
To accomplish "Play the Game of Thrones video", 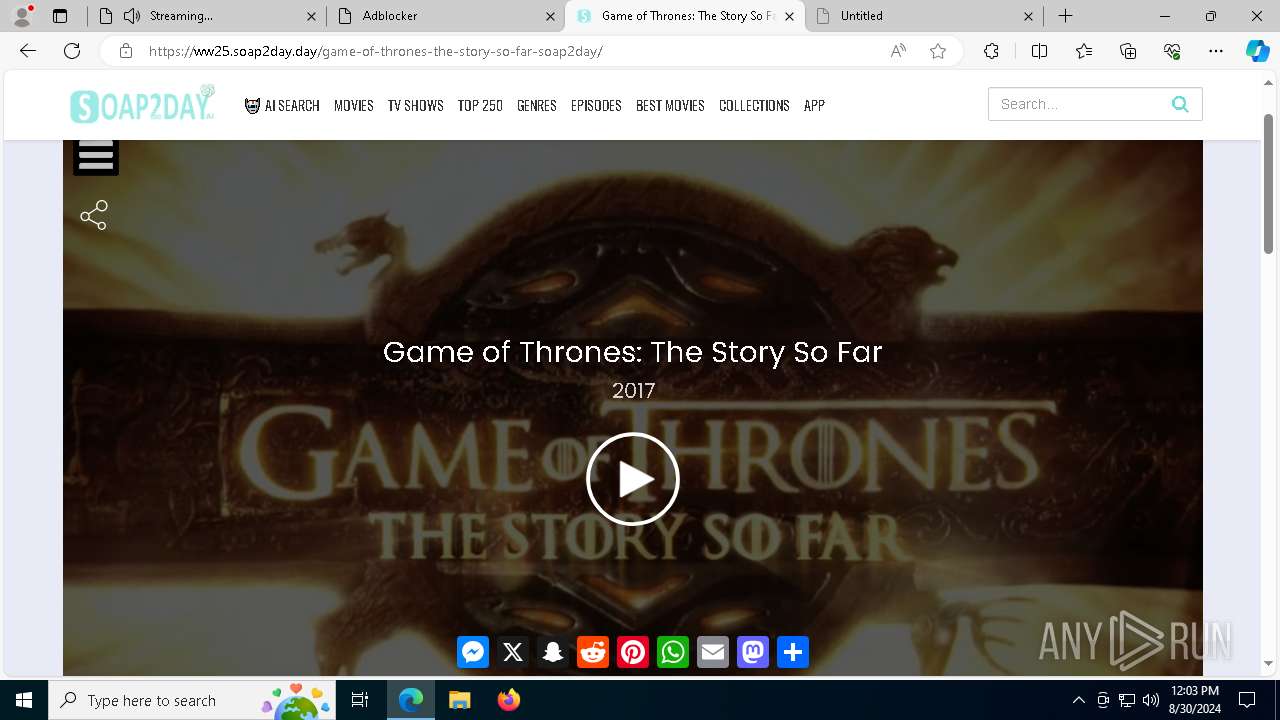I will tap(633, 479).
